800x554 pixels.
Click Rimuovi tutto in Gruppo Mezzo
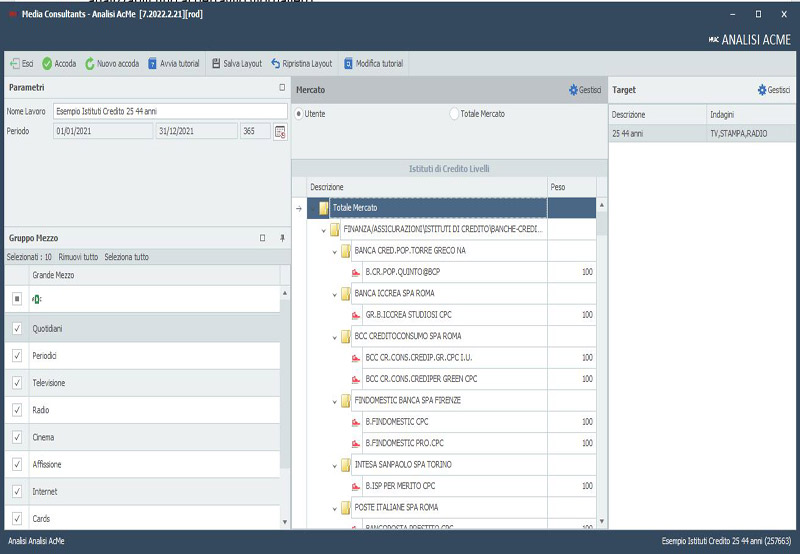[x=78, y=257]
